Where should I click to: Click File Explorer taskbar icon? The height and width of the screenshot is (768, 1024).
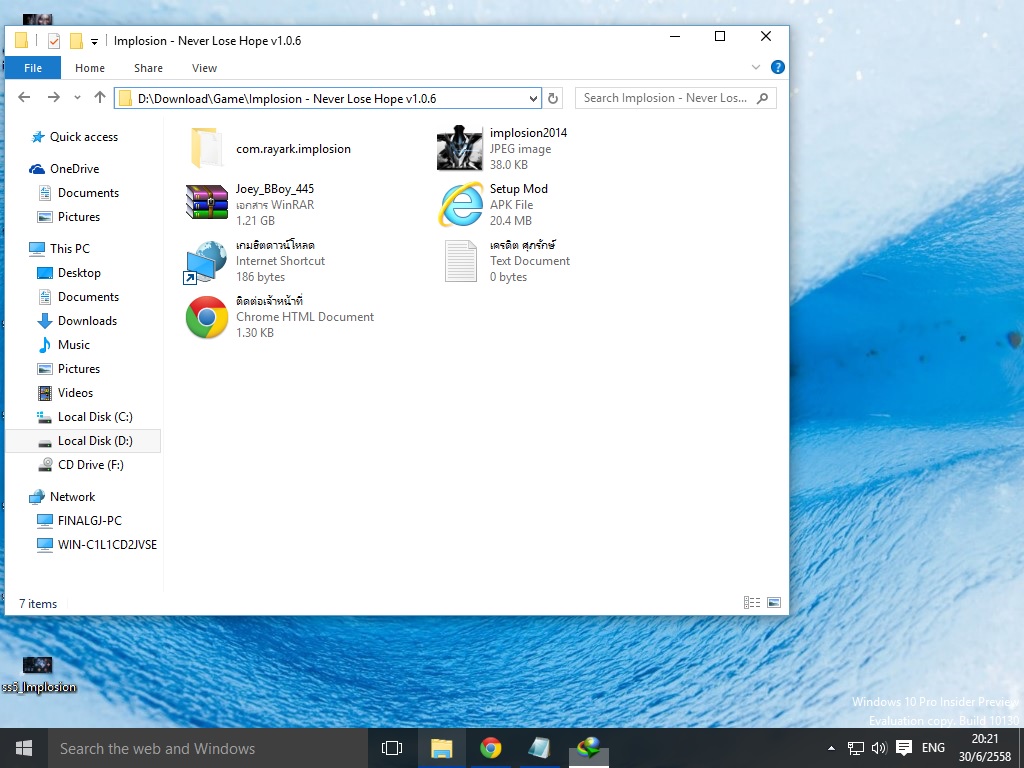click(441, 748)
